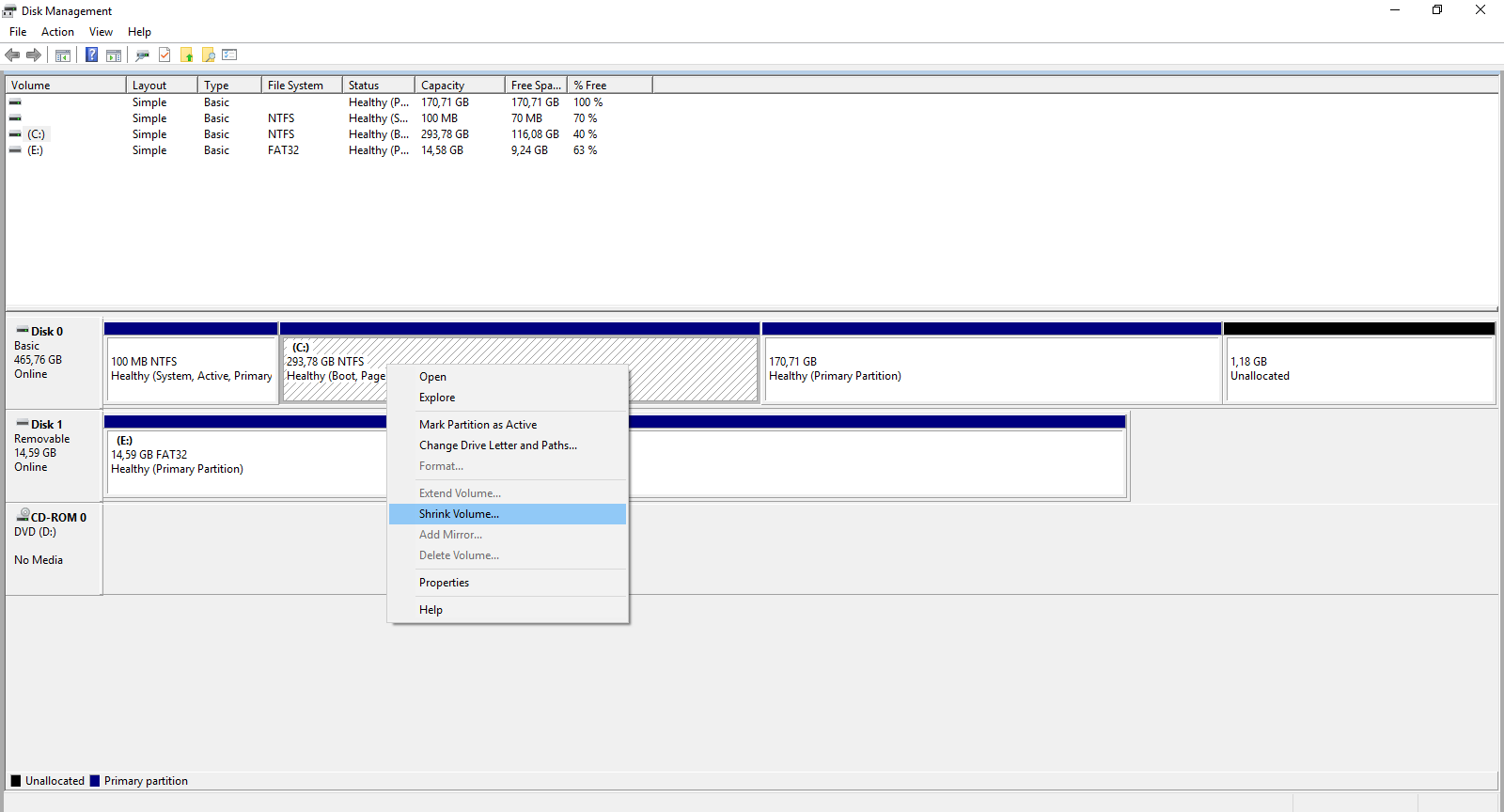Click the Show/Hide Action Pane icon

[114, 55]
